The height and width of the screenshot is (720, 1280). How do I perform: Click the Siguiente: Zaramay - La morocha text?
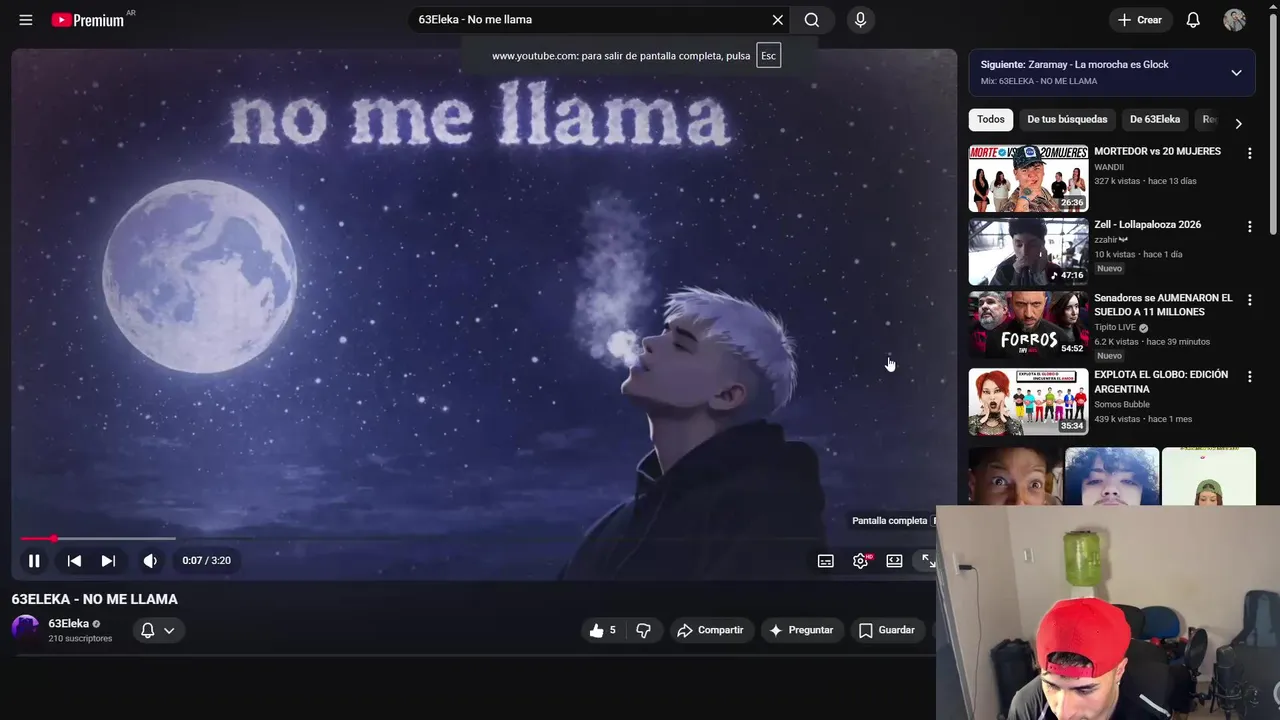point(1075,64)
